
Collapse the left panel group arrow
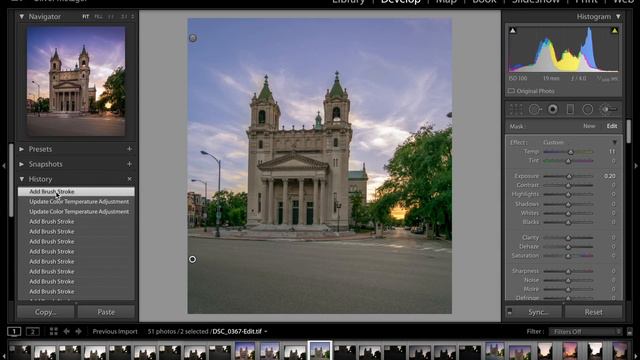tap(4, 166)
